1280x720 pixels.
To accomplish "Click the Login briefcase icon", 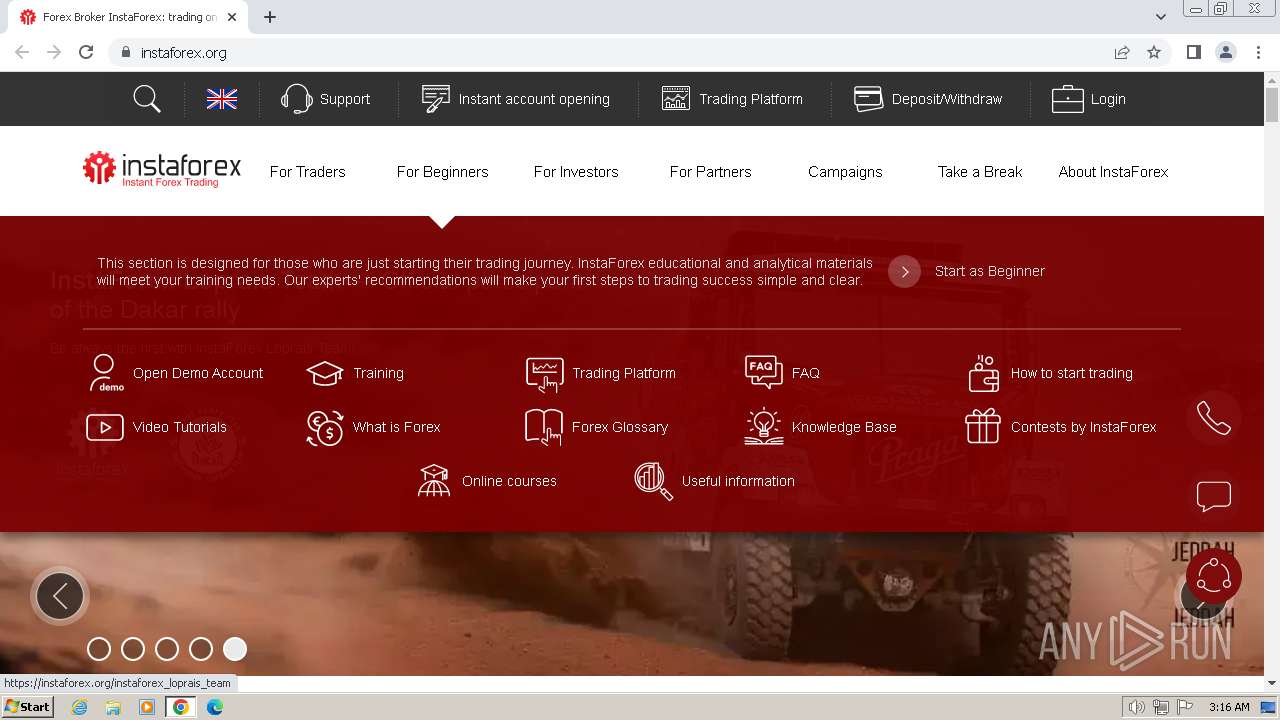I will point(1067,99).
